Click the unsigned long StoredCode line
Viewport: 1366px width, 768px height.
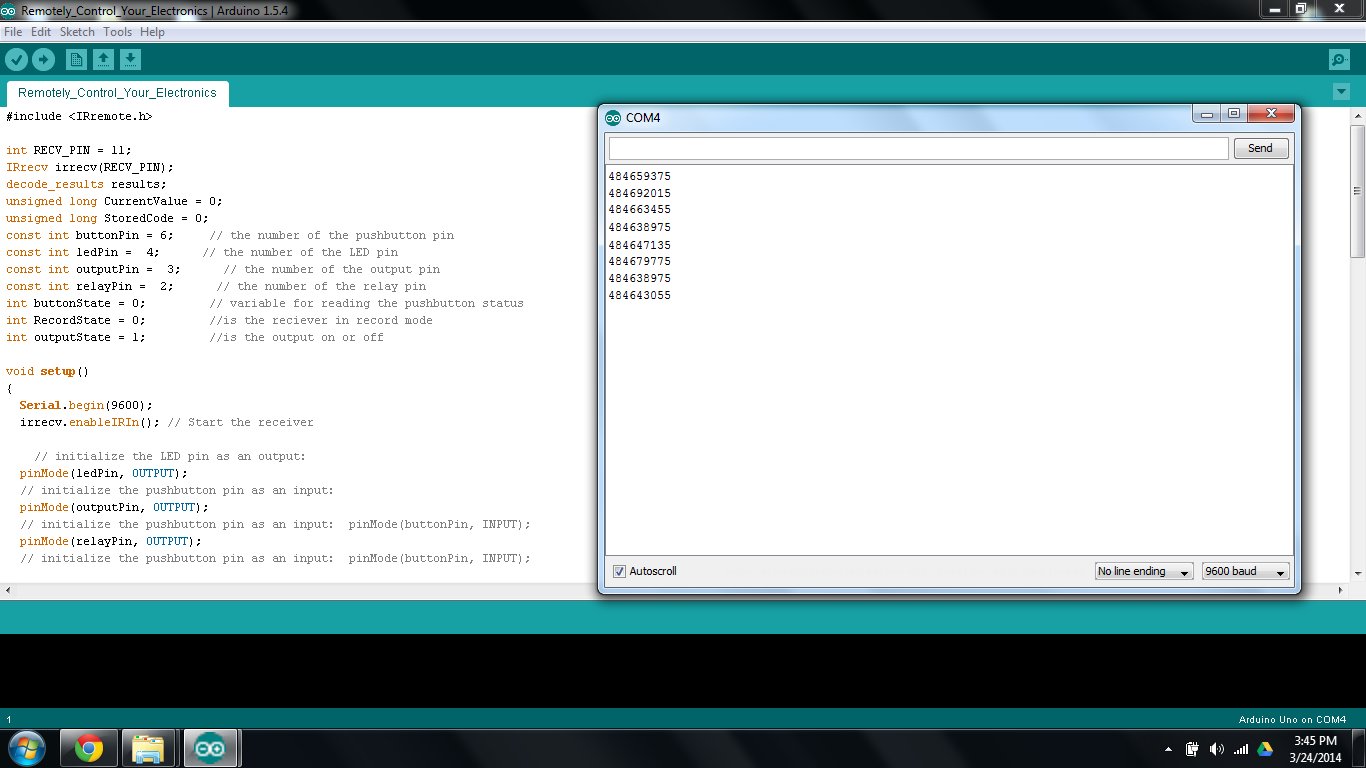click(108, 218)
